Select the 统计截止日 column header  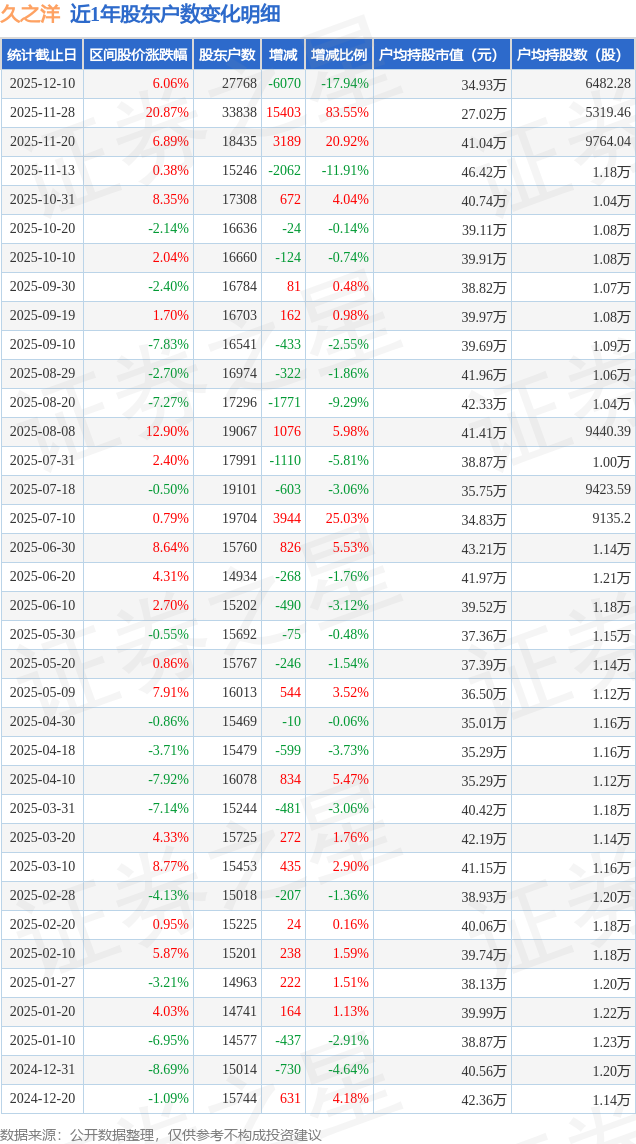(x=41, y=55)
